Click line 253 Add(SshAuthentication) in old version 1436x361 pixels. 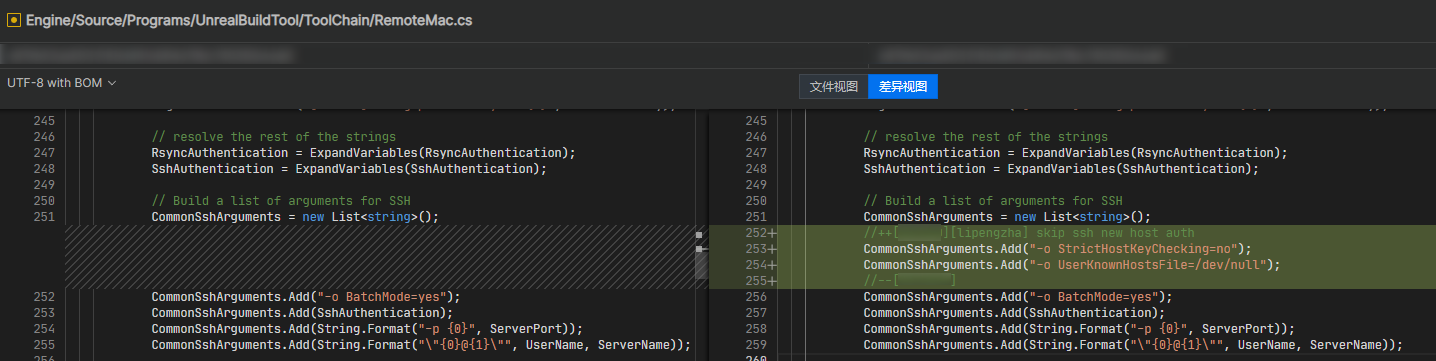pyautogui.click(x=301, y=313)
